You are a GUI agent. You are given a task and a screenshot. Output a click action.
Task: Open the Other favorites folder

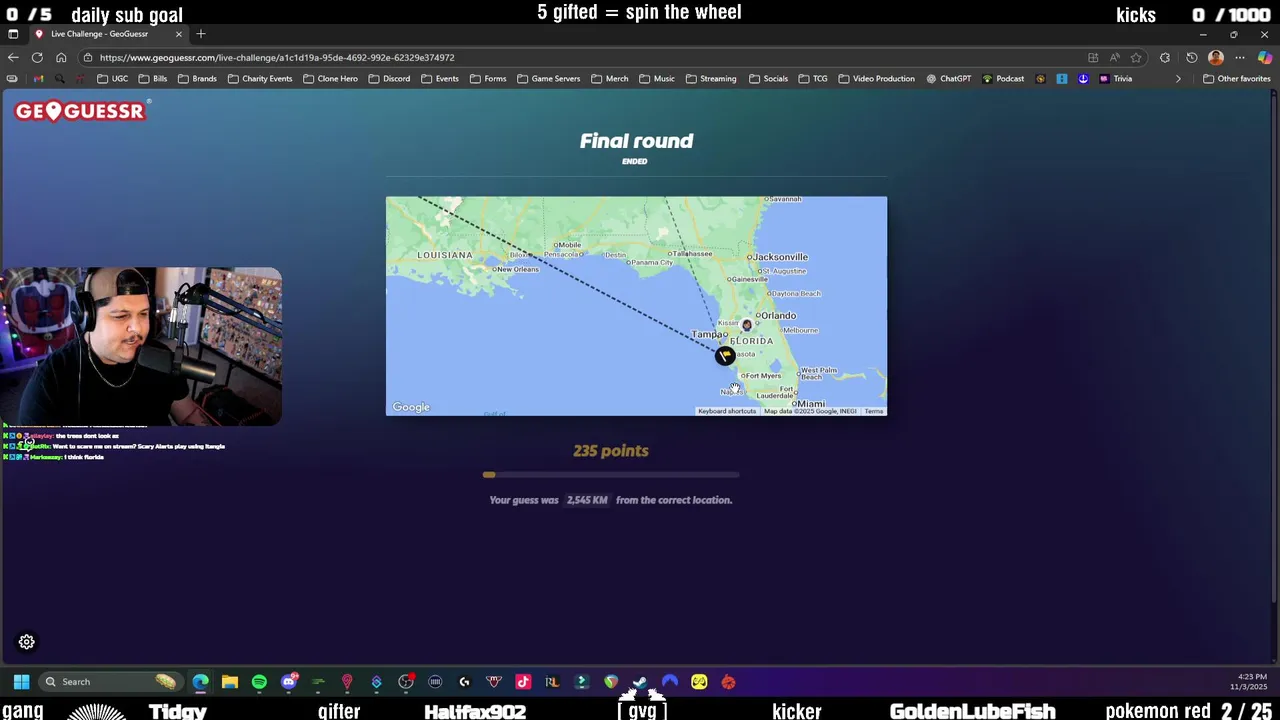click(1237, 79)
